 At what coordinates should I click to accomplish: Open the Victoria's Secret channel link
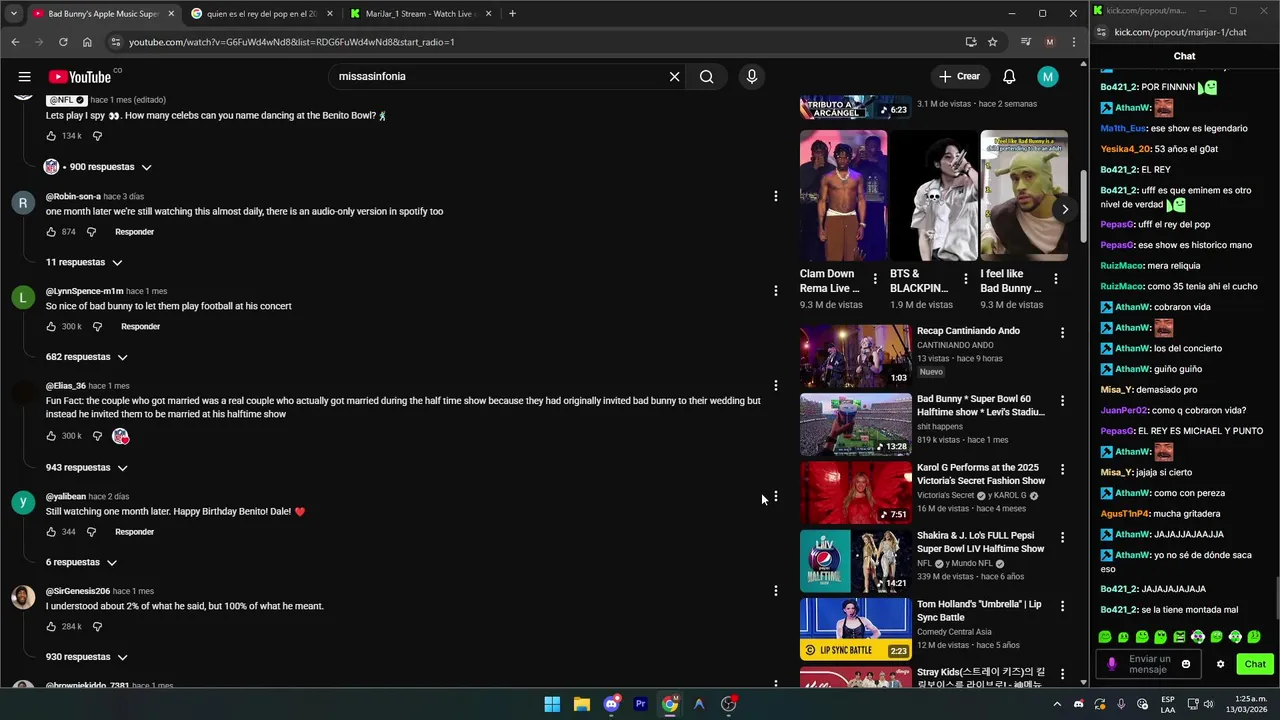coord(945,495)
